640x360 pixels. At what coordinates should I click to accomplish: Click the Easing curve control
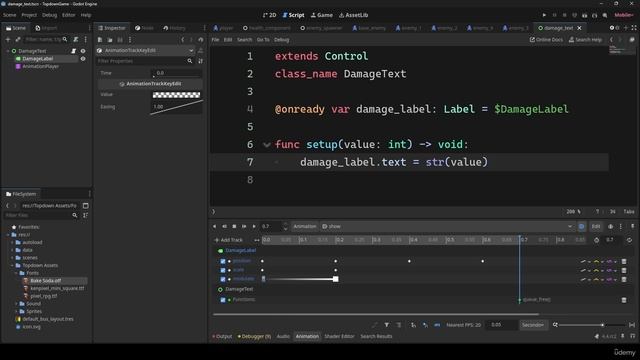(x=176, y=107)
